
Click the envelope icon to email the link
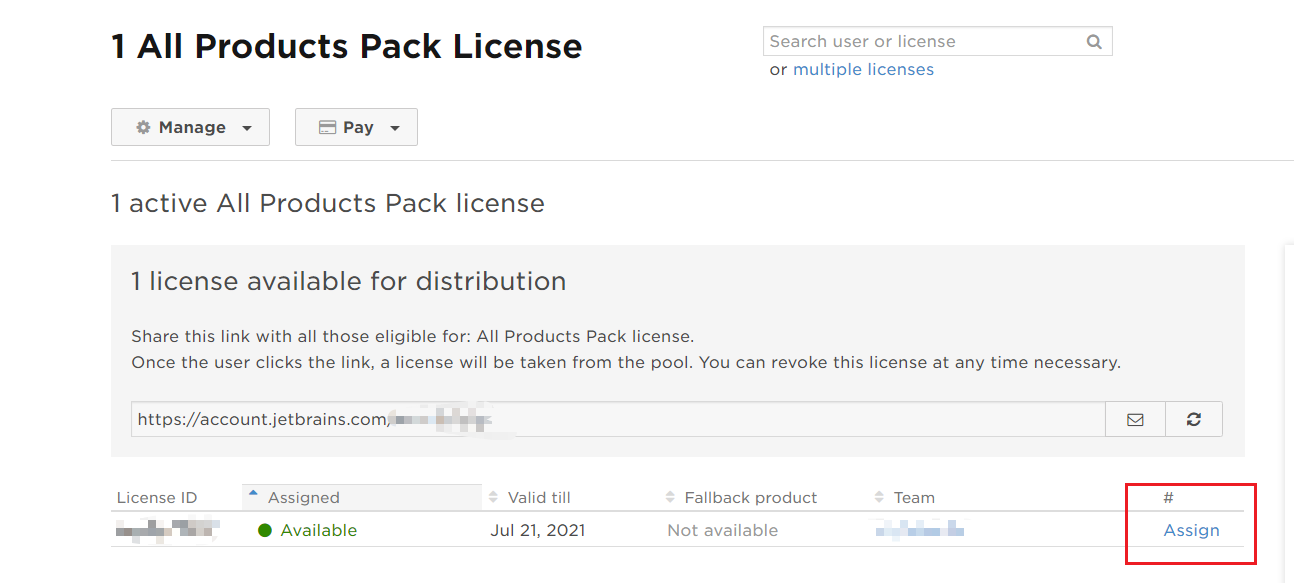[x=1135, y=420]
